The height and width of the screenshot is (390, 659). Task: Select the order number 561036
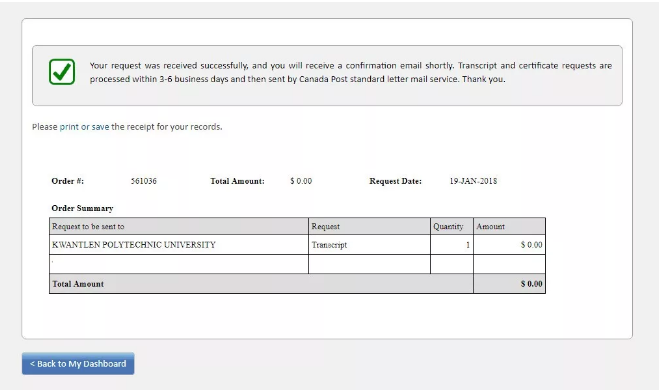click(x=144, y=181)
